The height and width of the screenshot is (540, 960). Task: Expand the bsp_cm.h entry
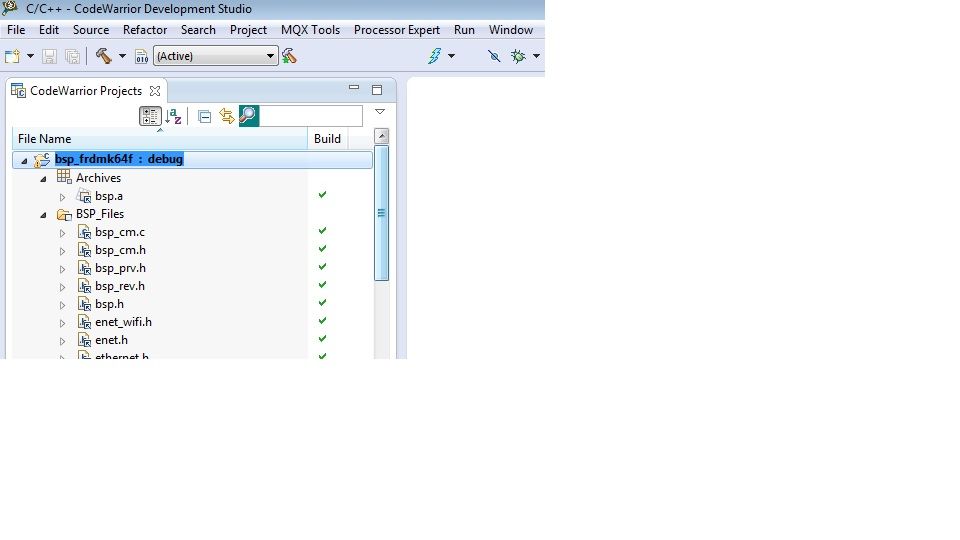click(62, 251)
